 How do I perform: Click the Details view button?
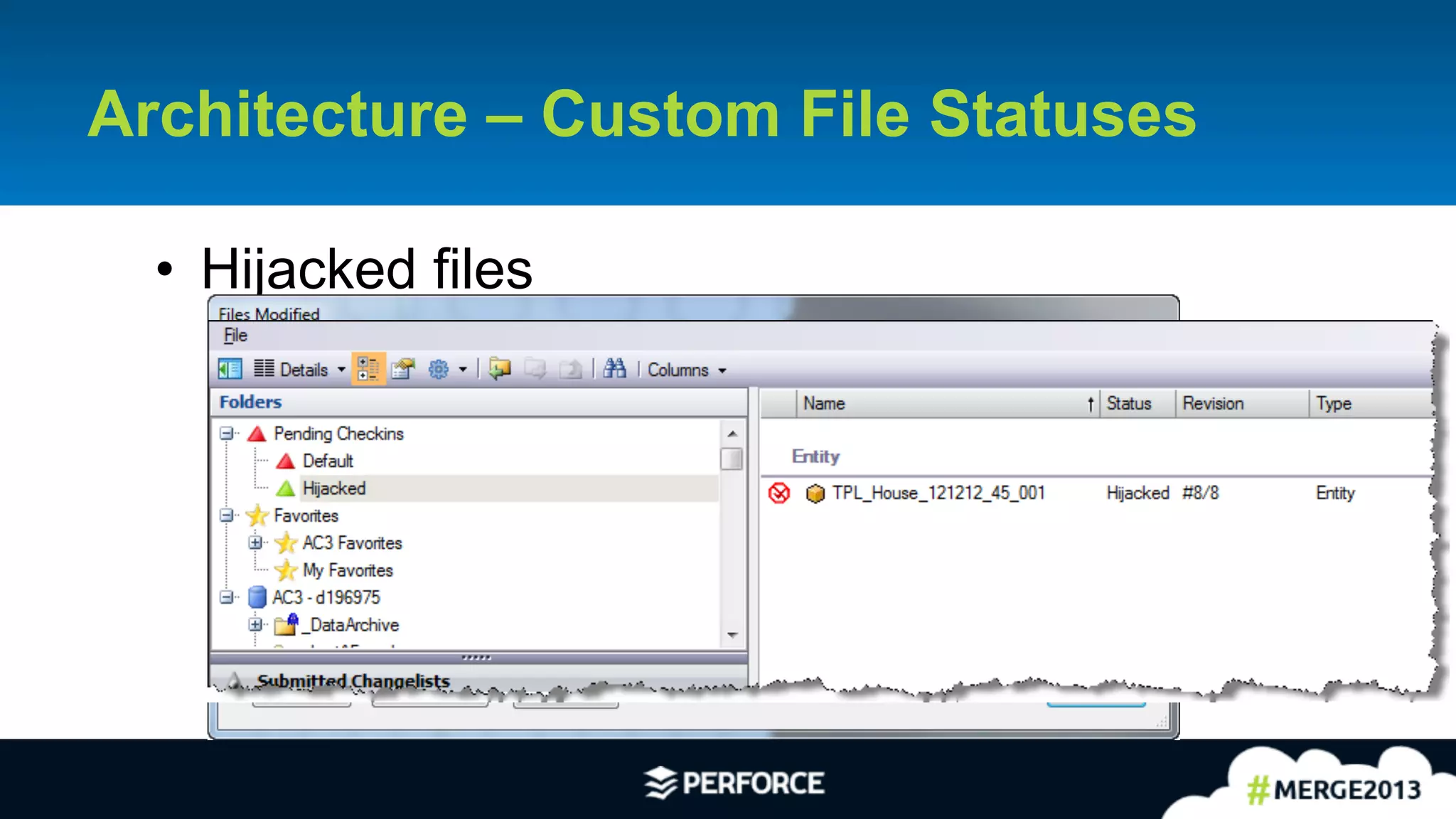(x=291, y=369)
